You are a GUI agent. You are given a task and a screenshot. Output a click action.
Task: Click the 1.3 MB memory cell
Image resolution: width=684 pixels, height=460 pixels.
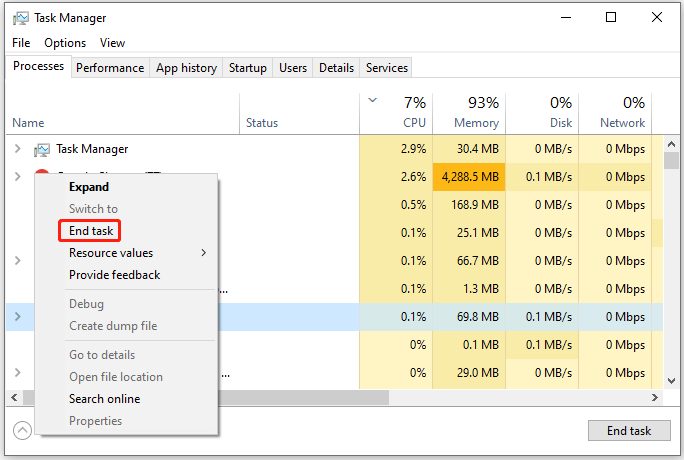(x=469, y=289)
